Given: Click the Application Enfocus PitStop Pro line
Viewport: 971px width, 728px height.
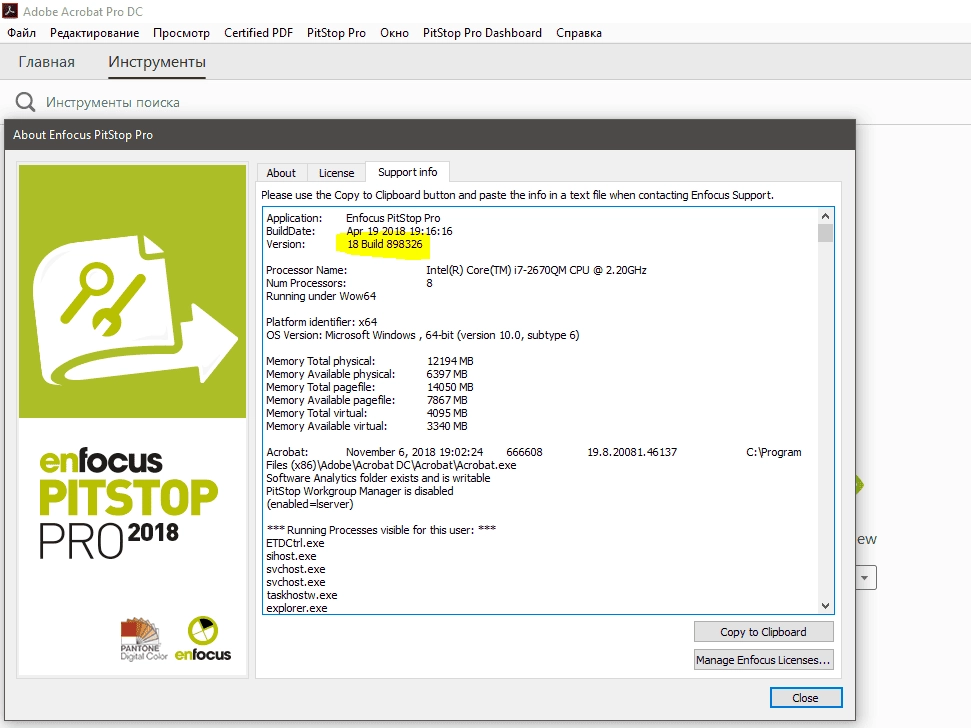Looking at the screenshot, I should coord(353,218).
